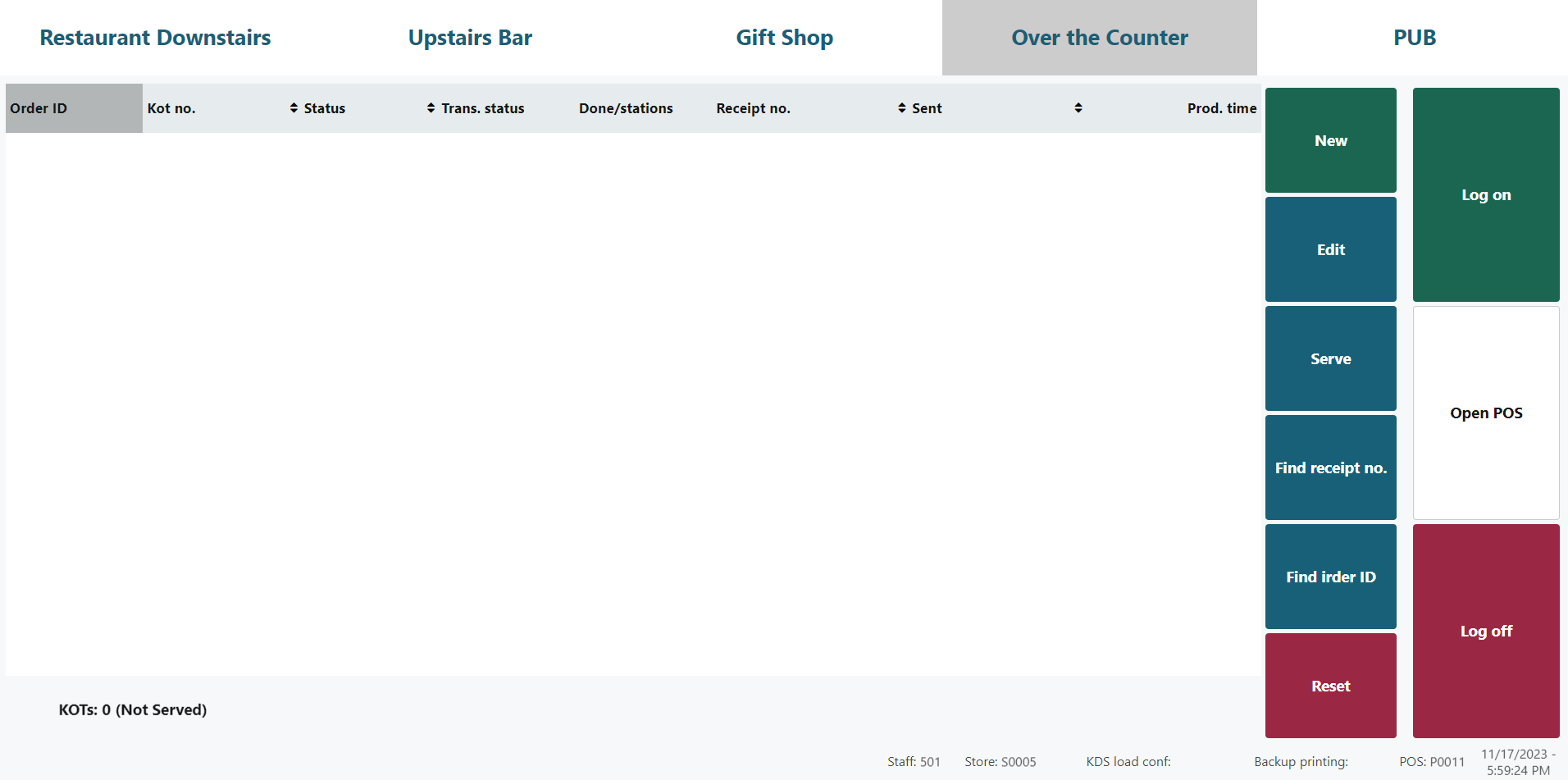Click the sort arrows beside Kot no.
This screenshot has width=1568, height=780.
[294, 108]
